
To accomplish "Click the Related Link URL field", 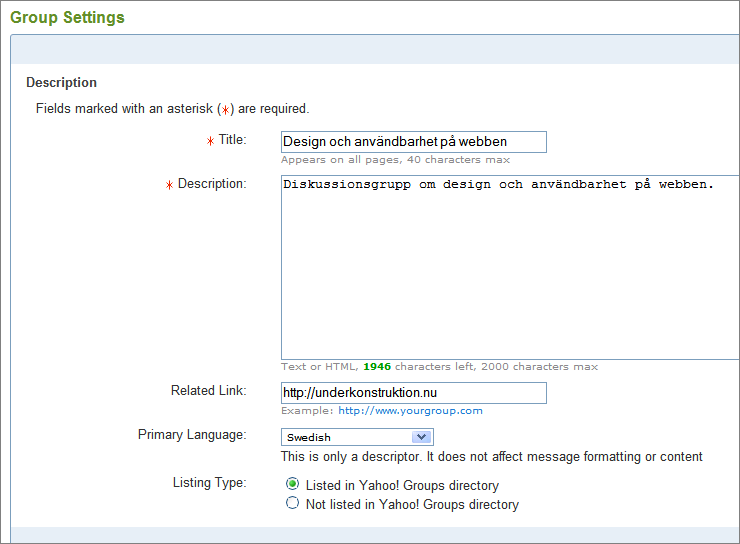I will coord(413,393).
